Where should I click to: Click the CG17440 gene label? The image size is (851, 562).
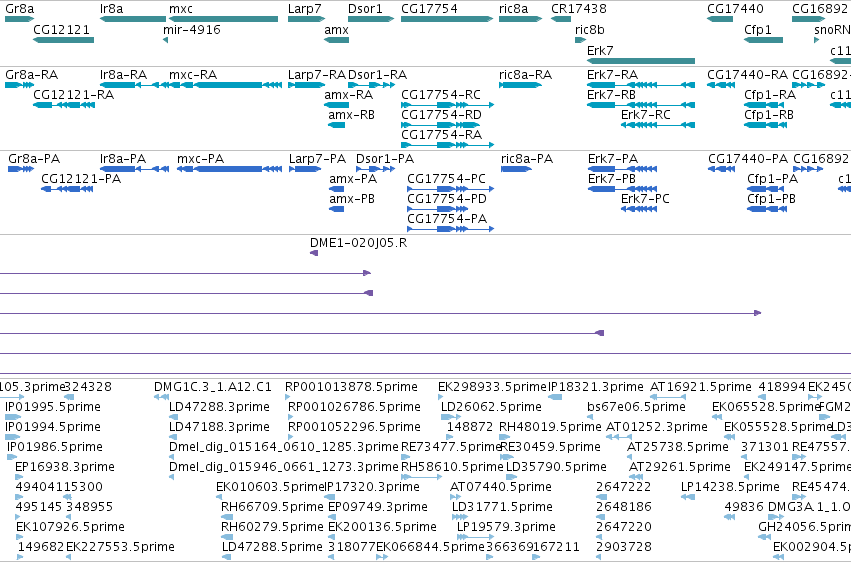pyautogui.click(x=735, y=9)
